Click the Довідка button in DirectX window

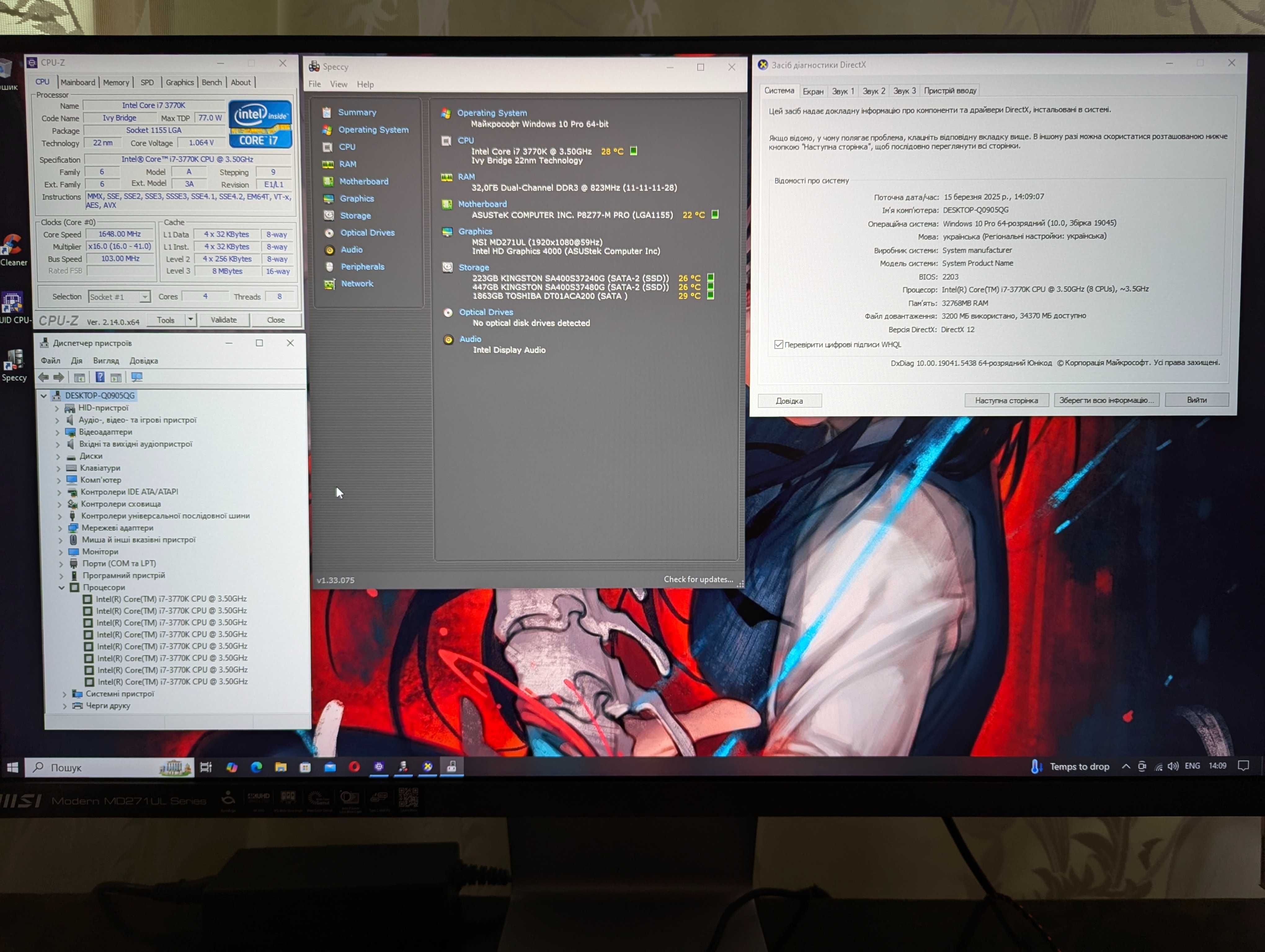pyautogui.click(x=789, y=401)
